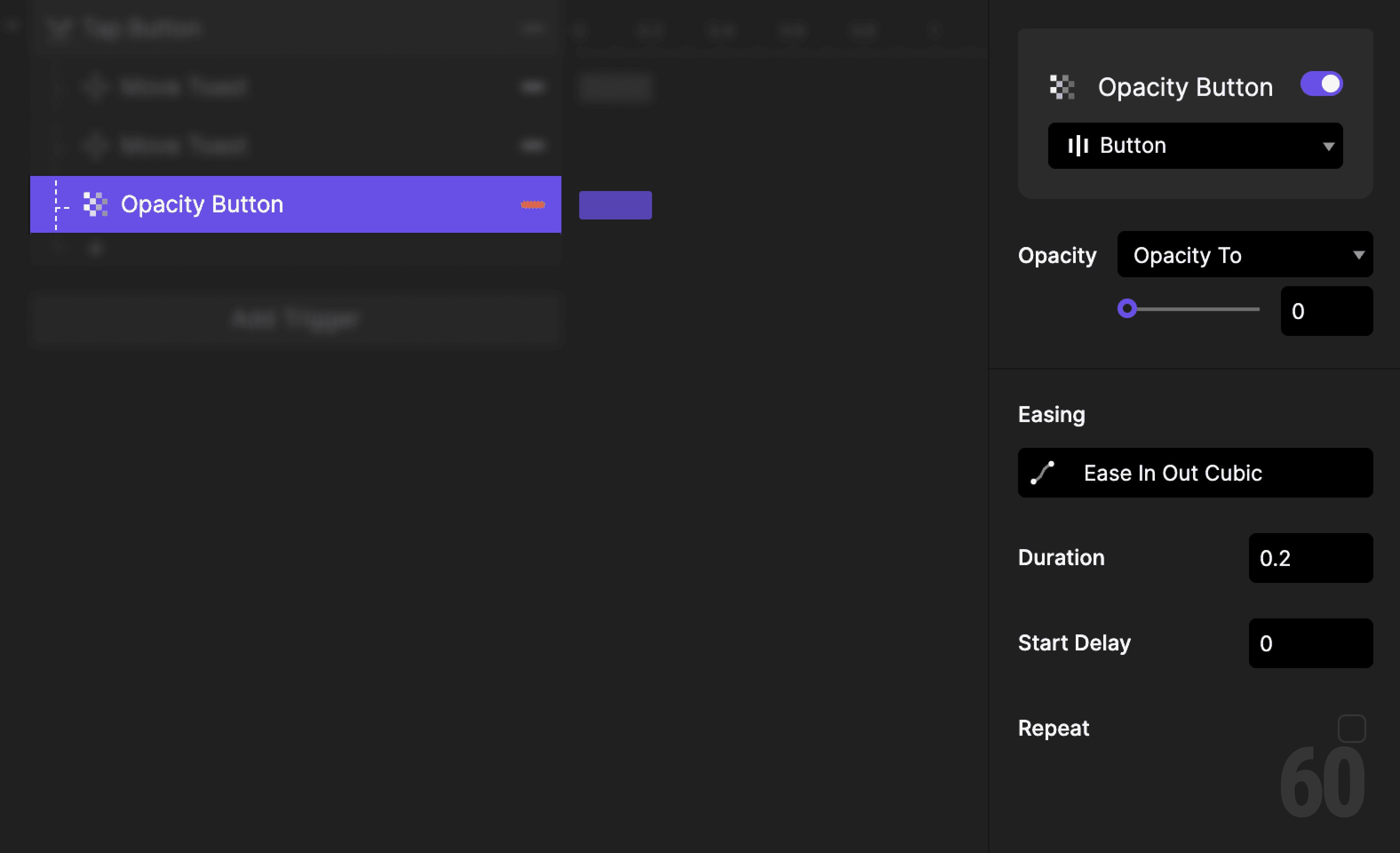Click the checkerboard opacity icon in the right panel header
This screenshot has height=853, width=1400.
[x=1061, y=86]
